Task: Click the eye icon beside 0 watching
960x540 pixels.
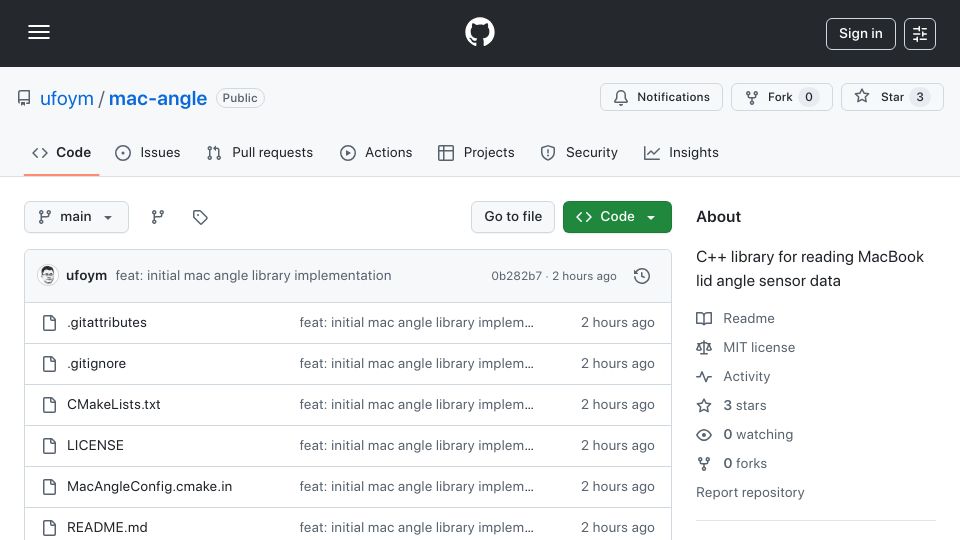Action: [704, 435]
